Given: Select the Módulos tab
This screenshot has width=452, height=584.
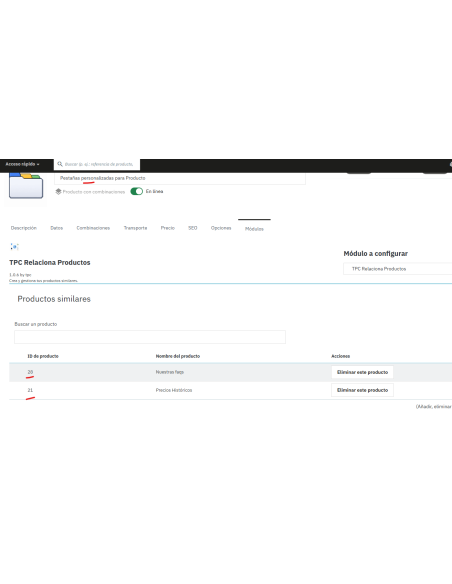Looking at the screenshot, I should coord(254,229).
